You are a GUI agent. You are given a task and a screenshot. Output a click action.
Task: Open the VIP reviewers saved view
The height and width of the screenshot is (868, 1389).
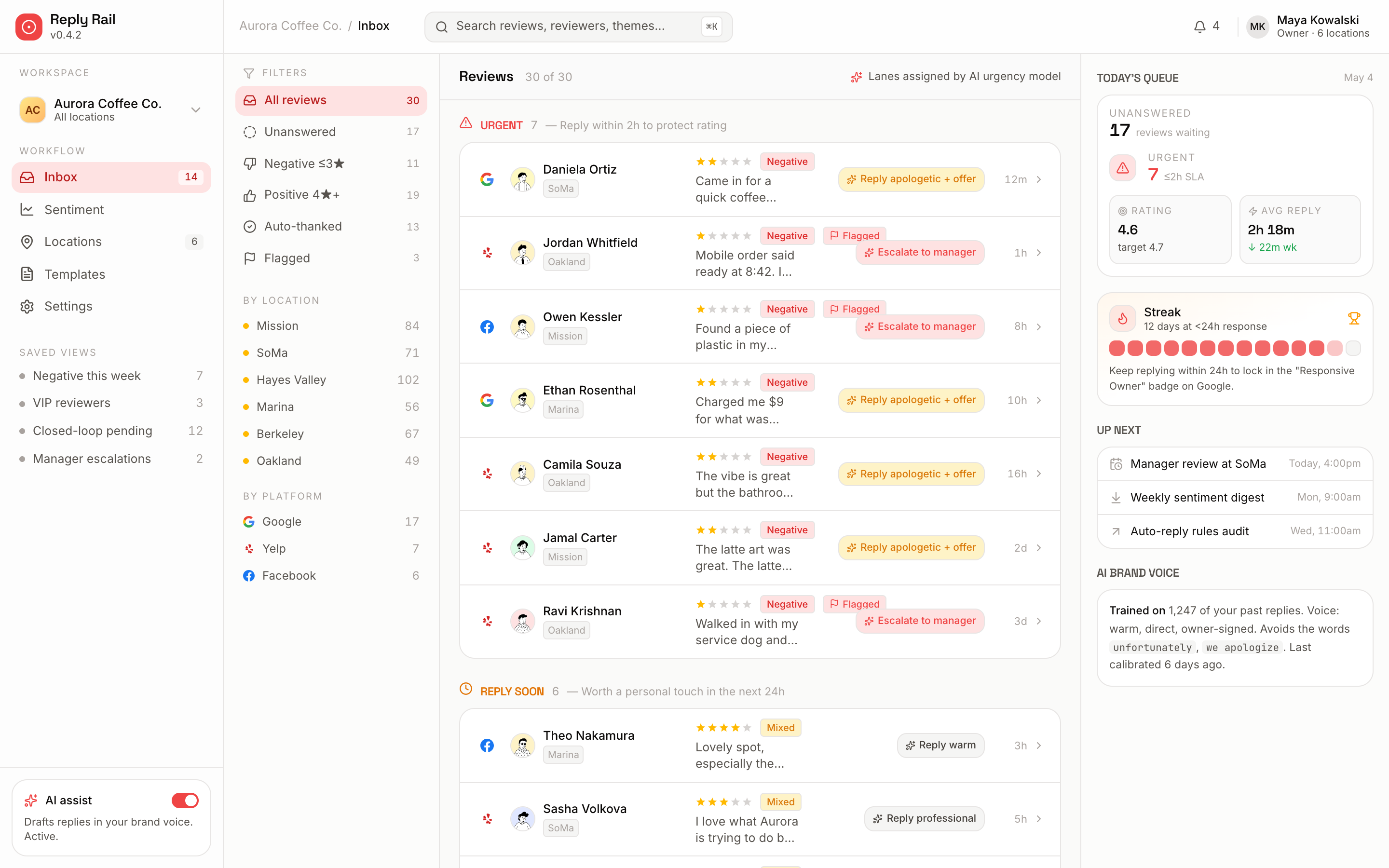111,403
